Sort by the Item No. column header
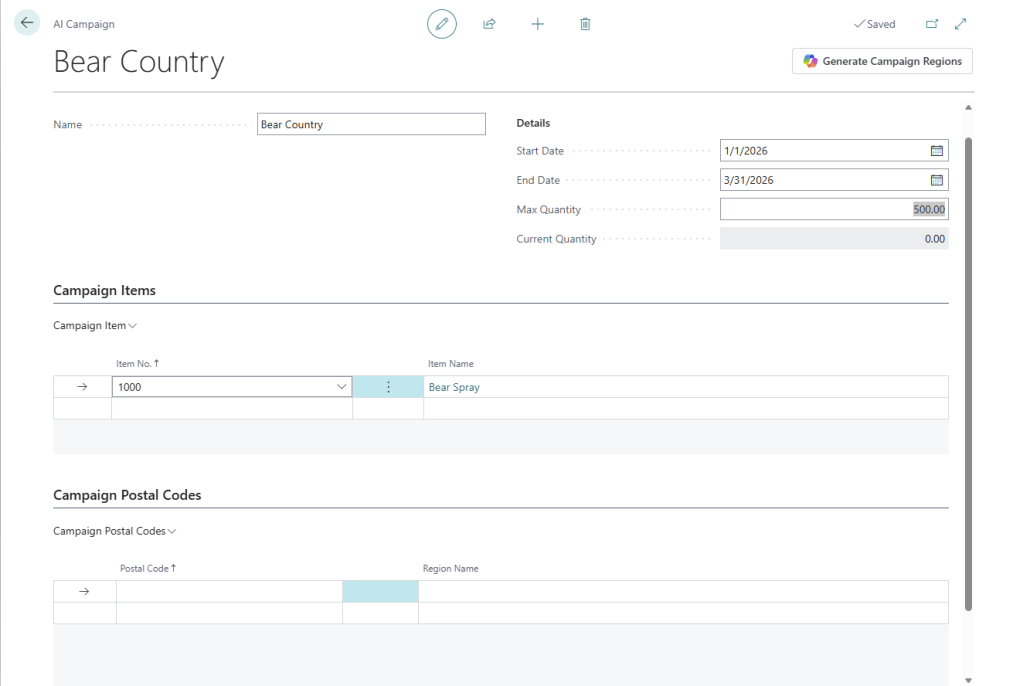The image size is (1023, 686). (138, 364)
